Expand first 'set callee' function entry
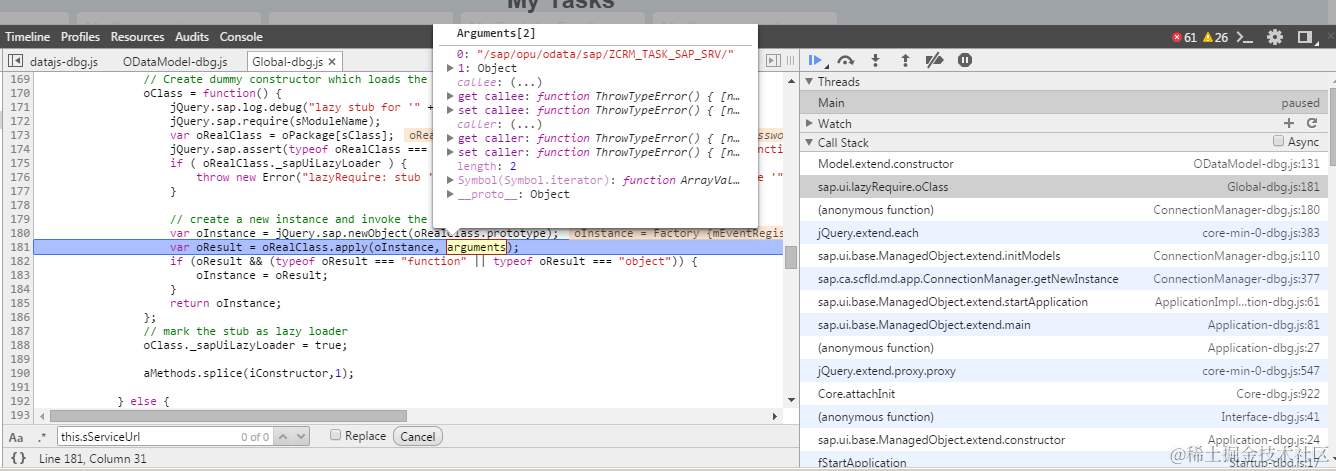 coord(450,110)
